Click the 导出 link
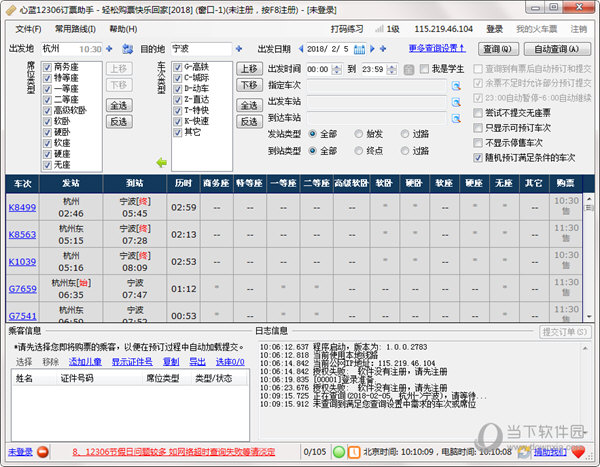Screen dimensions: 600x467 click(x=197, y=362)
